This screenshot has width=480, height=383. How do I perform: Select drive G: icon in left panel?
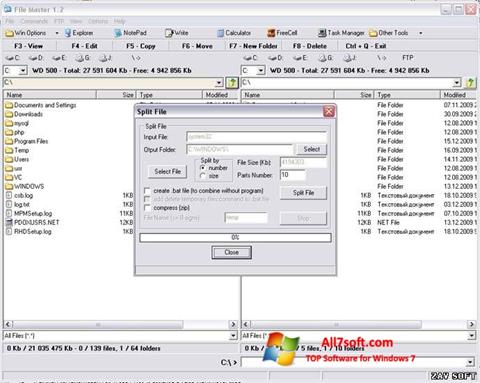82,58
